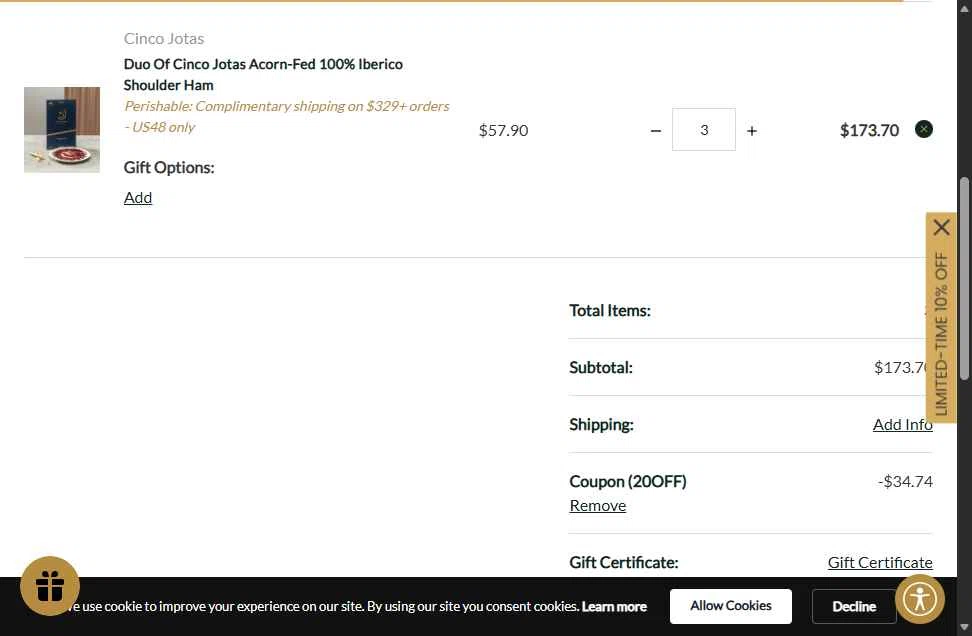Click the Gift Options label

coord(169,167)
